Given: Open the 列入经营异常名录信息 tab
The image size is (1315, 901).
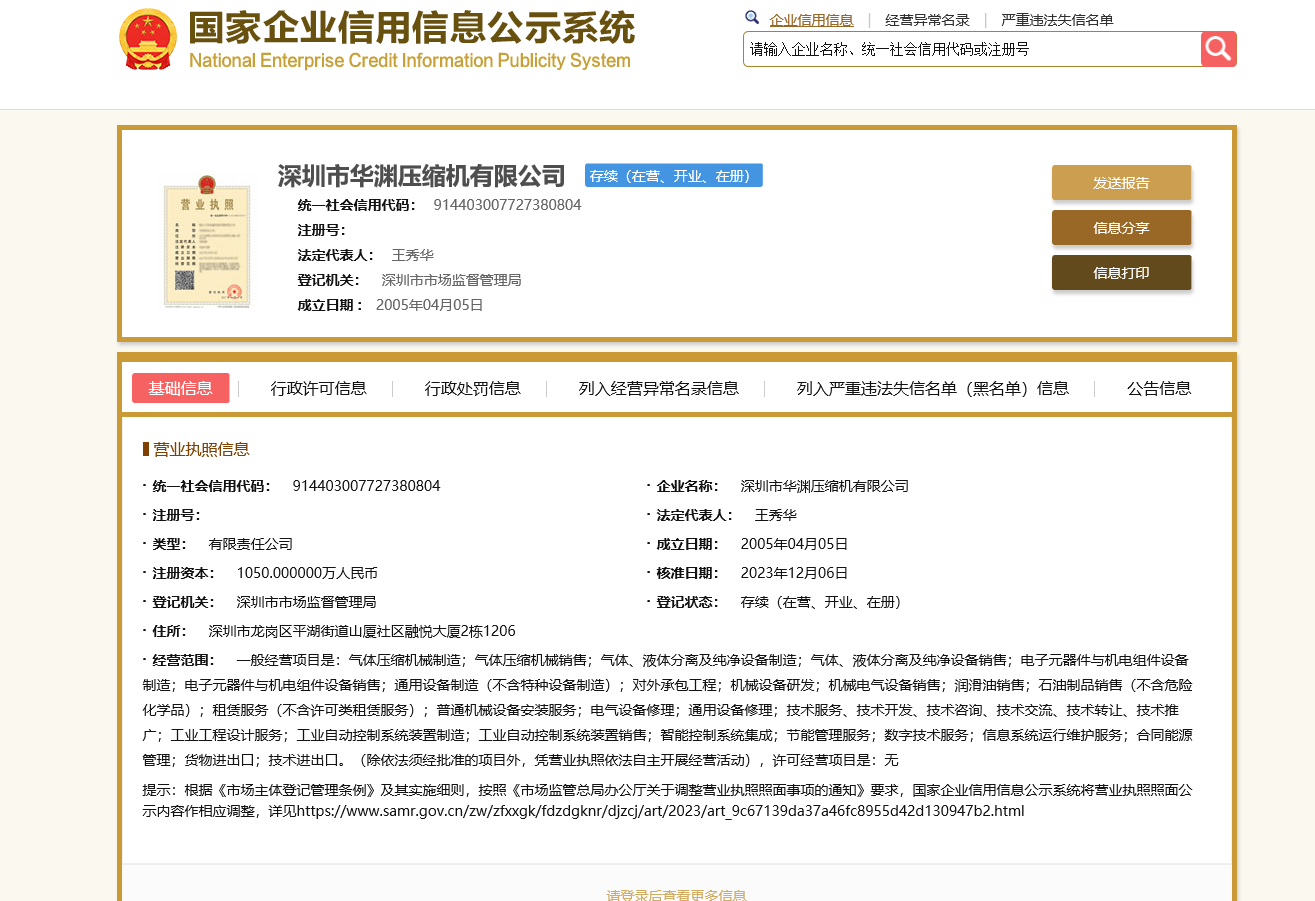Looking at the screenshot, I should [658, 388].
